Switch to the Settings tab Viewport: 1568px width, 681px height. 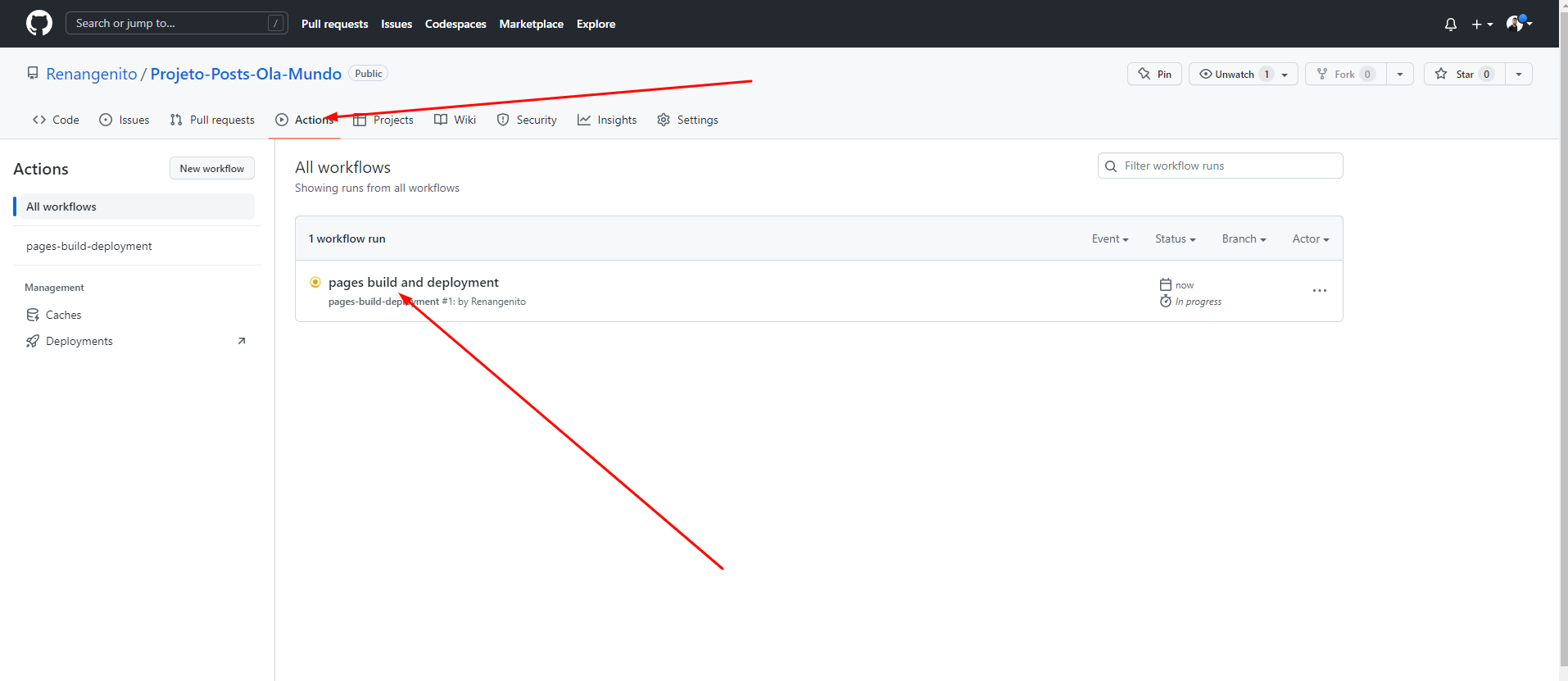[687, 120]
